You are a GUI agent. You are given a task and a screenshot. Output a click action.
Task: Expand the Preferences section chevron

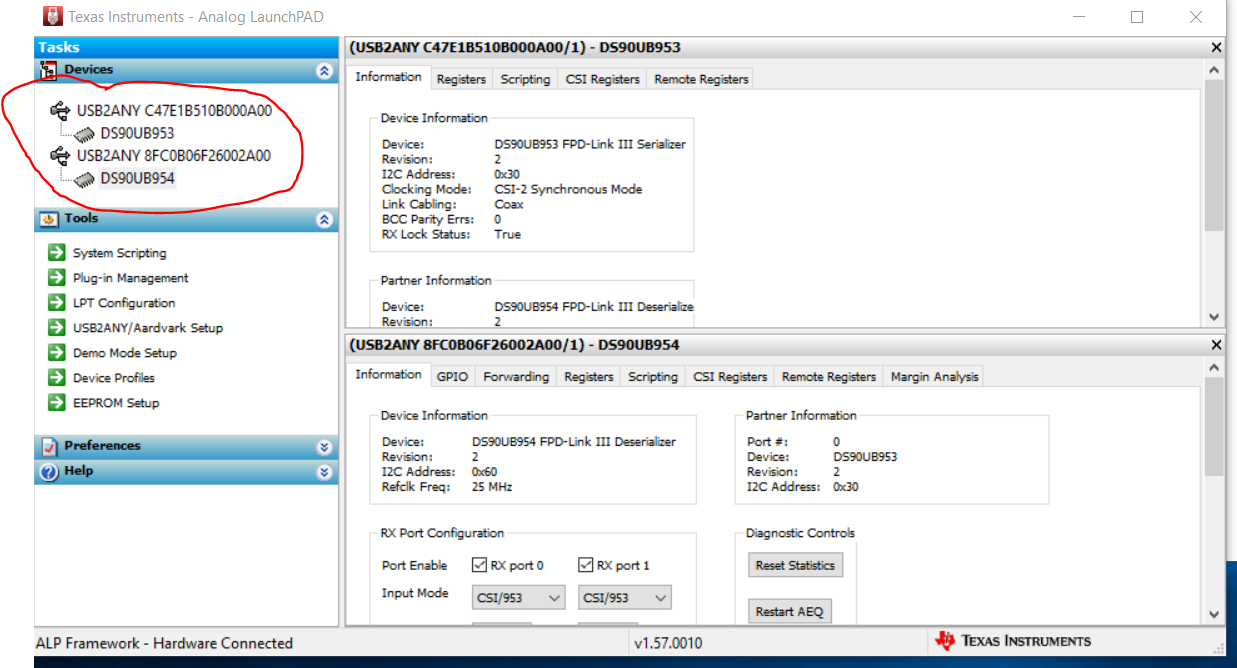pos(324,447)
